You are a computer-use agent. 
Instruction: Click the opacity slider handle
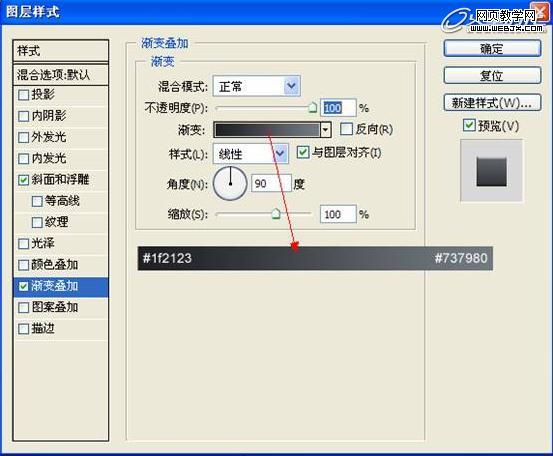[312, 108]
